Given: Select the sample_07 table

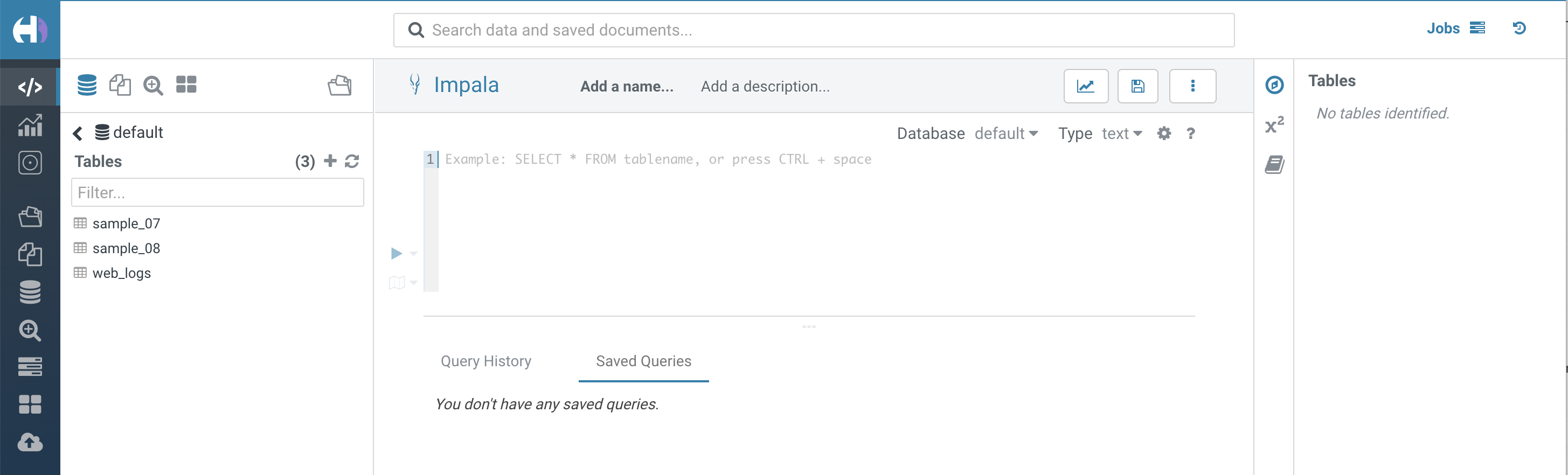Looking at the screenshot, I should (x=126, y=223).
